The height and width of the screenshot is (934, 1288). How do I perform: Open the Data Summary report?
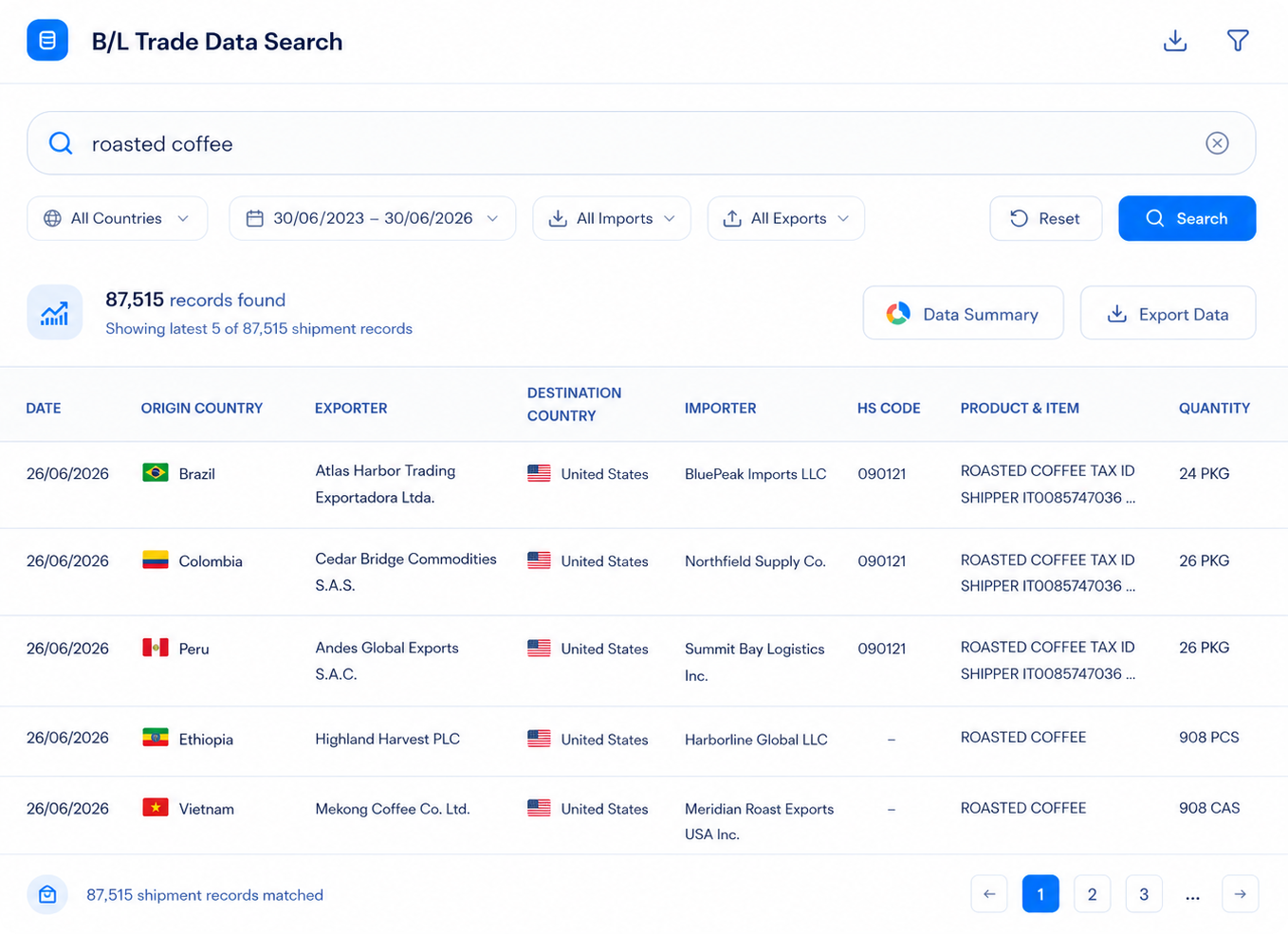pyautogui.click(x=964, y=313)
